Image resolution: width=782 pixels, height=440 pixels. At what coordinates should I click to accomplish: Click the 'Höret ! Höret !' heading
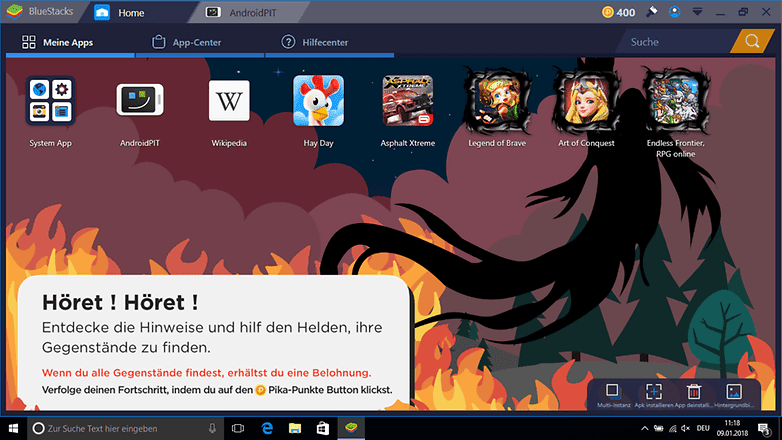tap(120, 302)
